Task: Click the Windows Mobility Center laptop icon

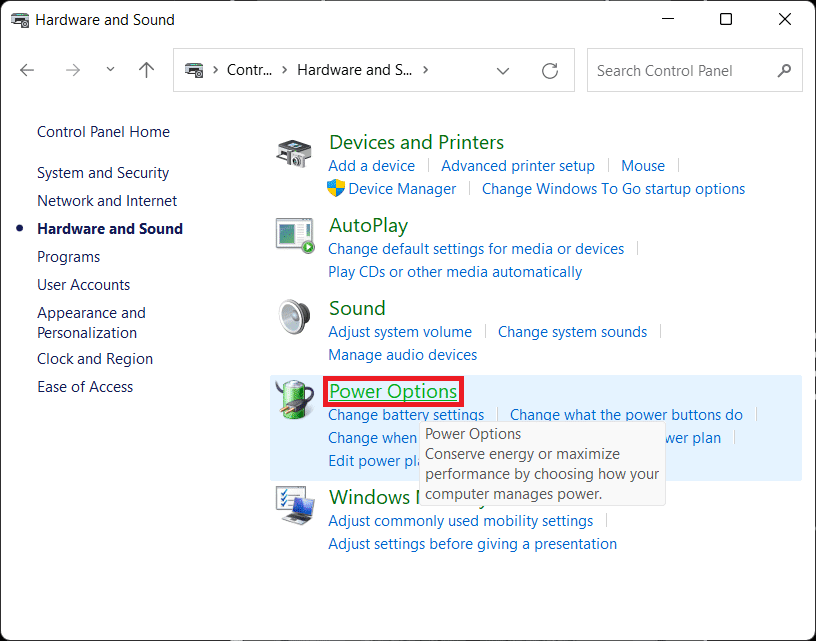Action: tap(295, 505)
